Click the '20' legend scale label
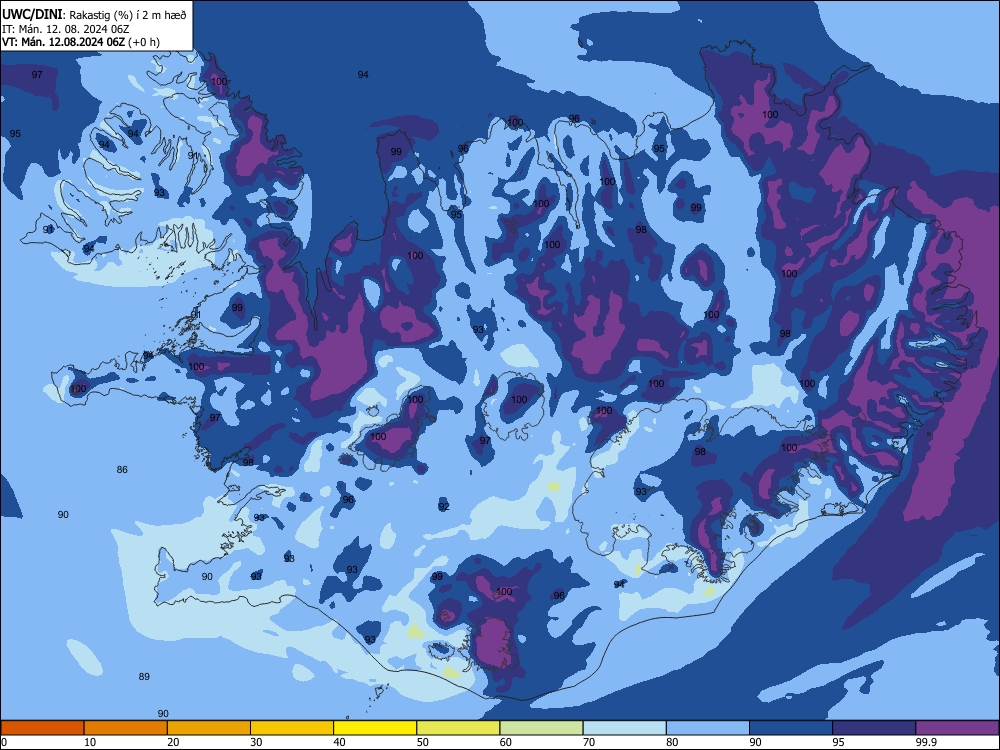 (173, 742)
